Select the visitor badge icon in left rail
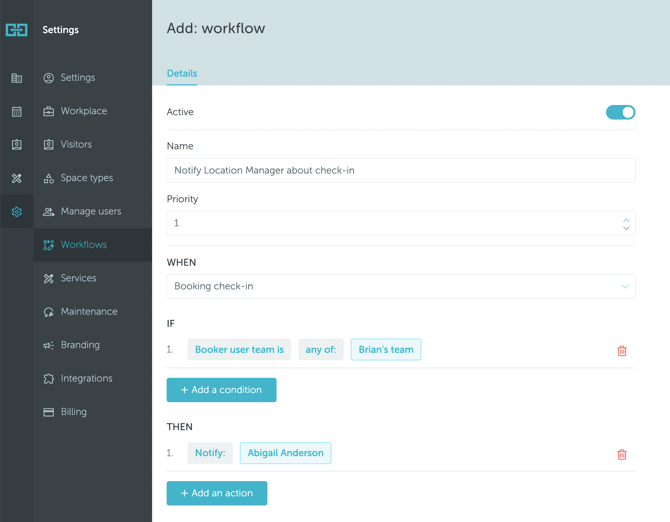 (17, 145)
